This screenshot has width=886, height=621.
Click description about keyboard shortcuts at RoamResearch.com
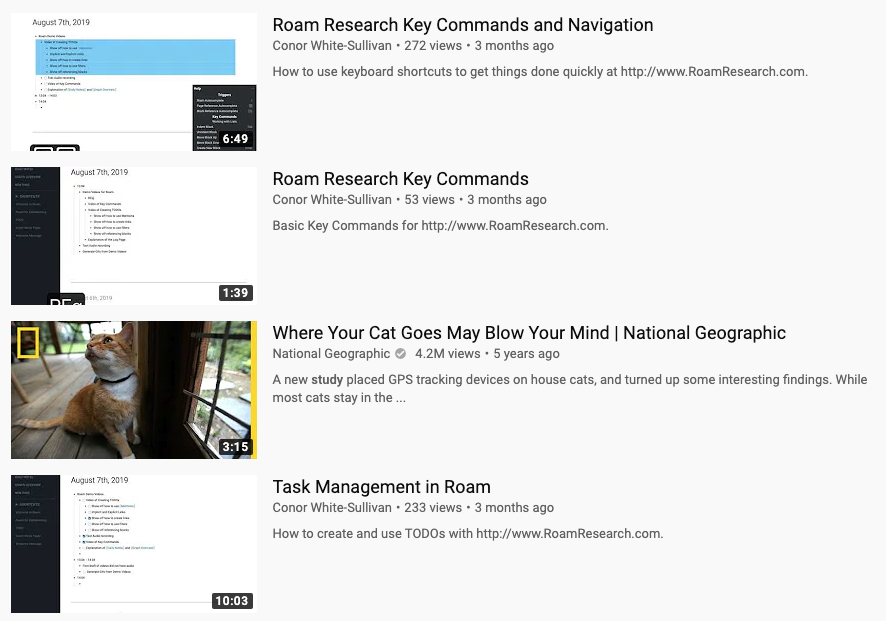tap(540, 72)
